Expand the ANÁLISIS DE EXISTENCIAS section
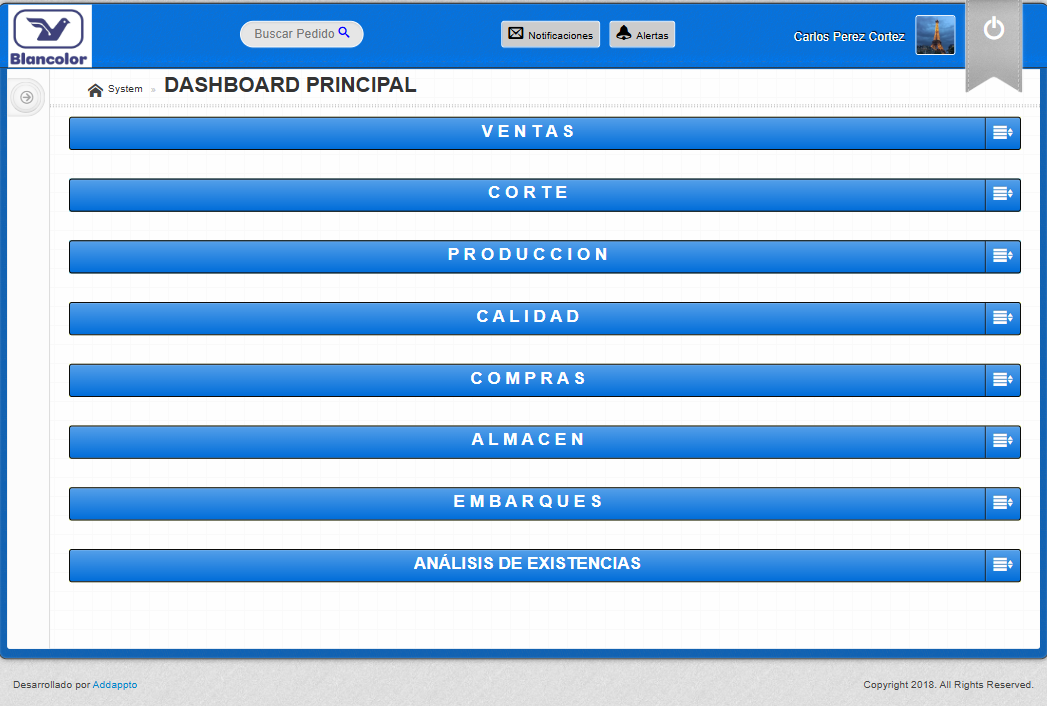The image size is (1047, 706). pyautogui.click(x=528, y=564)
